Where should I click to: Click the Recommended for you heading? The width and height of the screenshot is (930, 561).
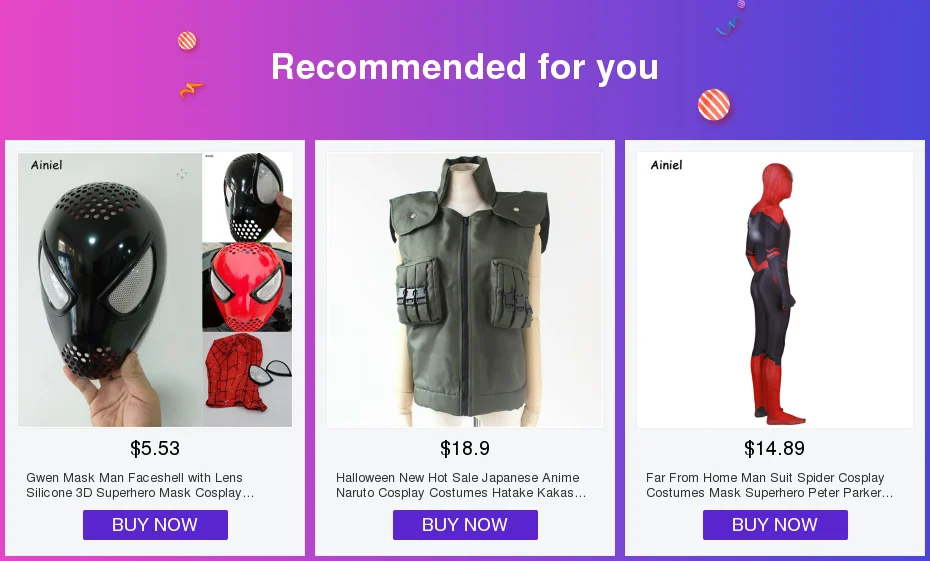pyautogui.click(x=465, y=67)
